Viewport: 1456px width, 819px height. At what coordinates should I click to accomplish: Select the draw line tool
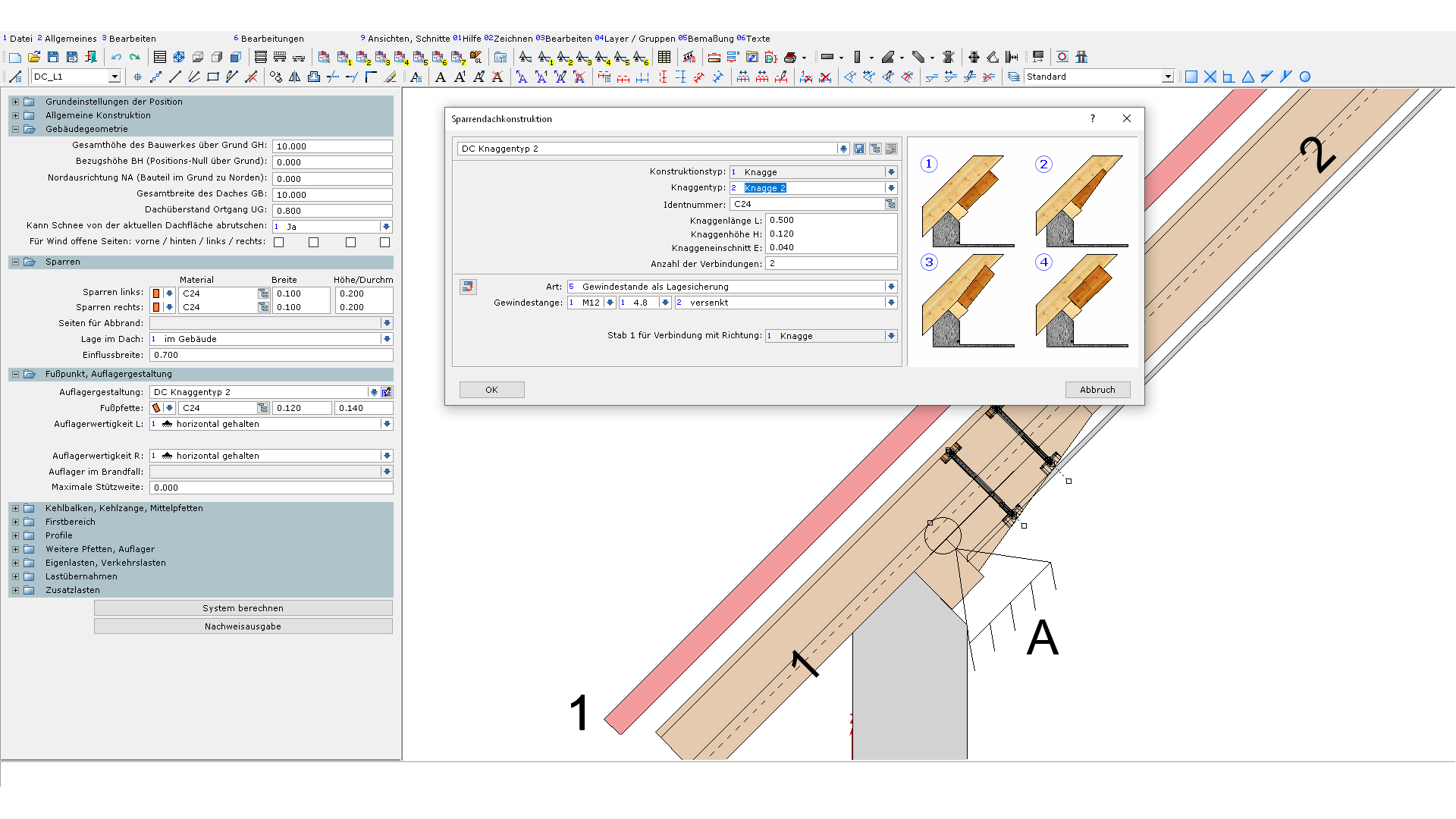[175, 77]
